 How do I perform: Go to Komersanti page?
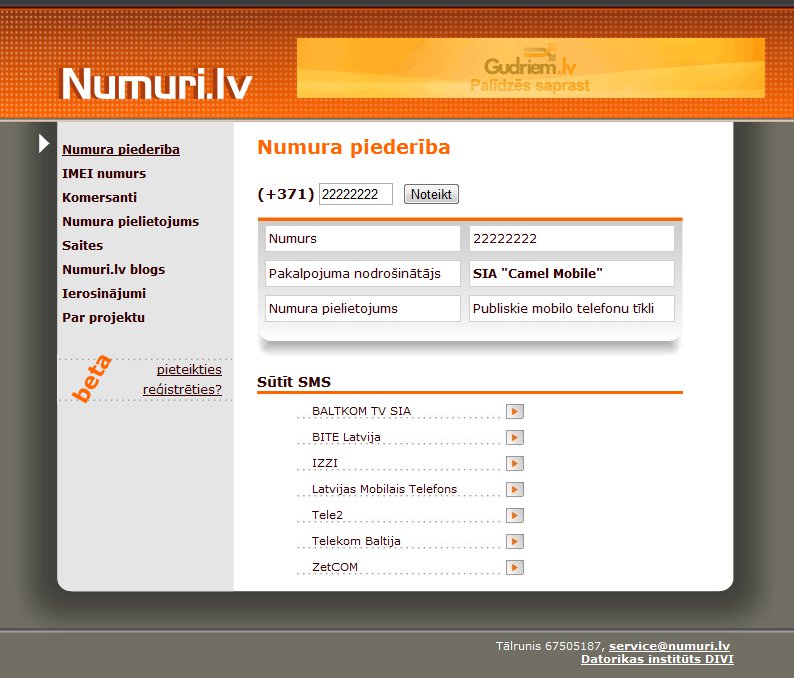tap(99, 197)
